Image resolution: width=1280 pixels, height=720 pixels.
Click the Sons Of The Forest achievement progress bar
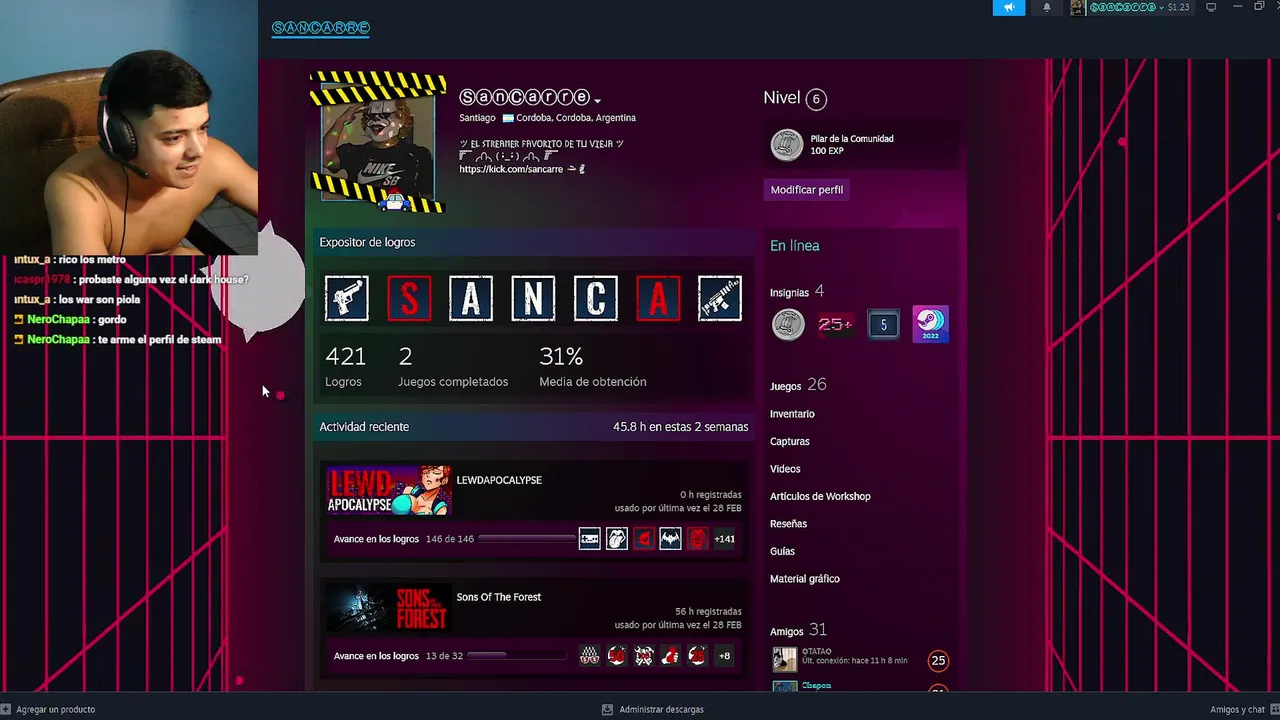tap(517, 656)
